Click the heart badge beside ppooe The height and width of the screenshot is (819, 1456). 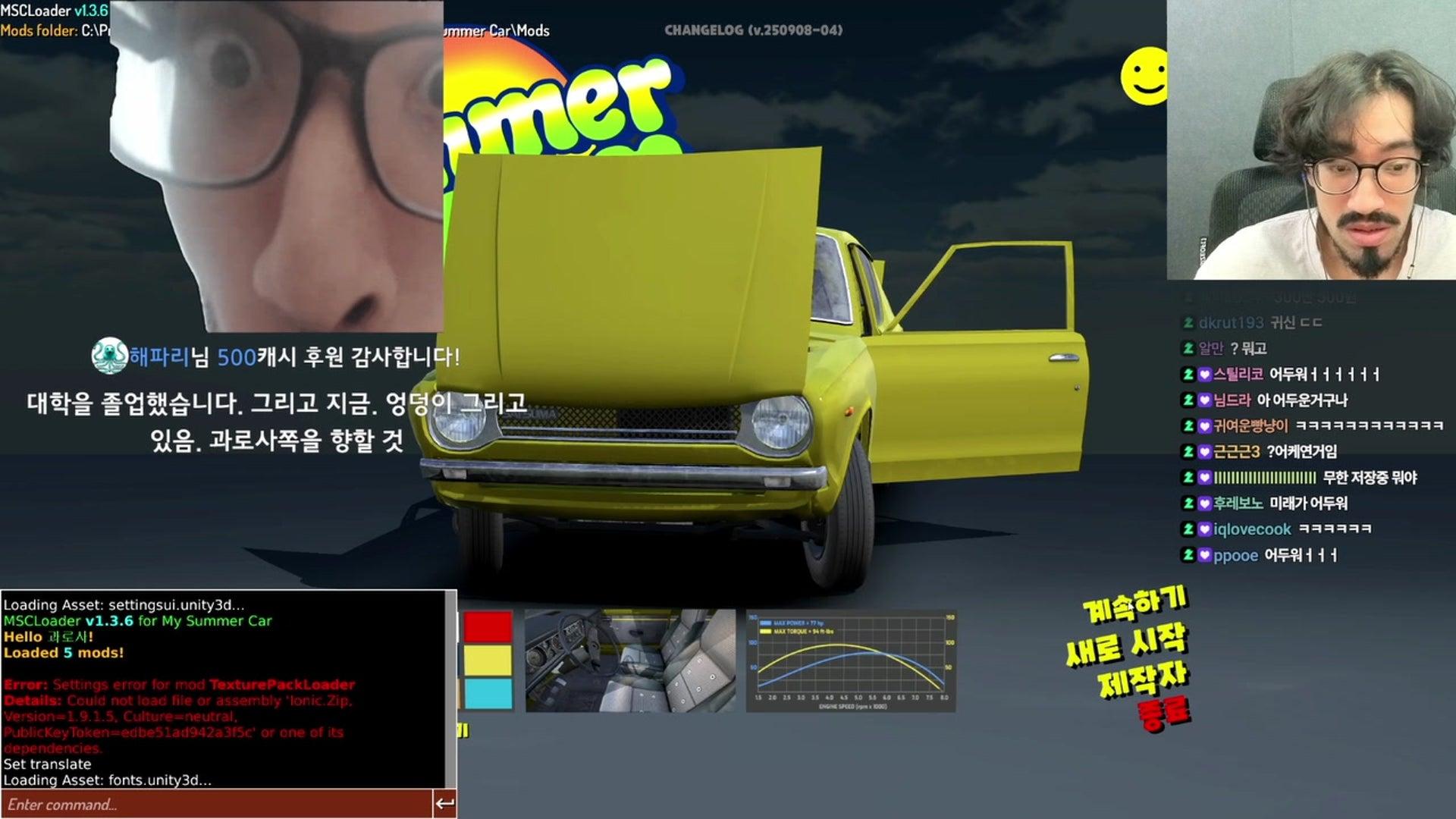pyautogui.click(x=1204, y=555)
